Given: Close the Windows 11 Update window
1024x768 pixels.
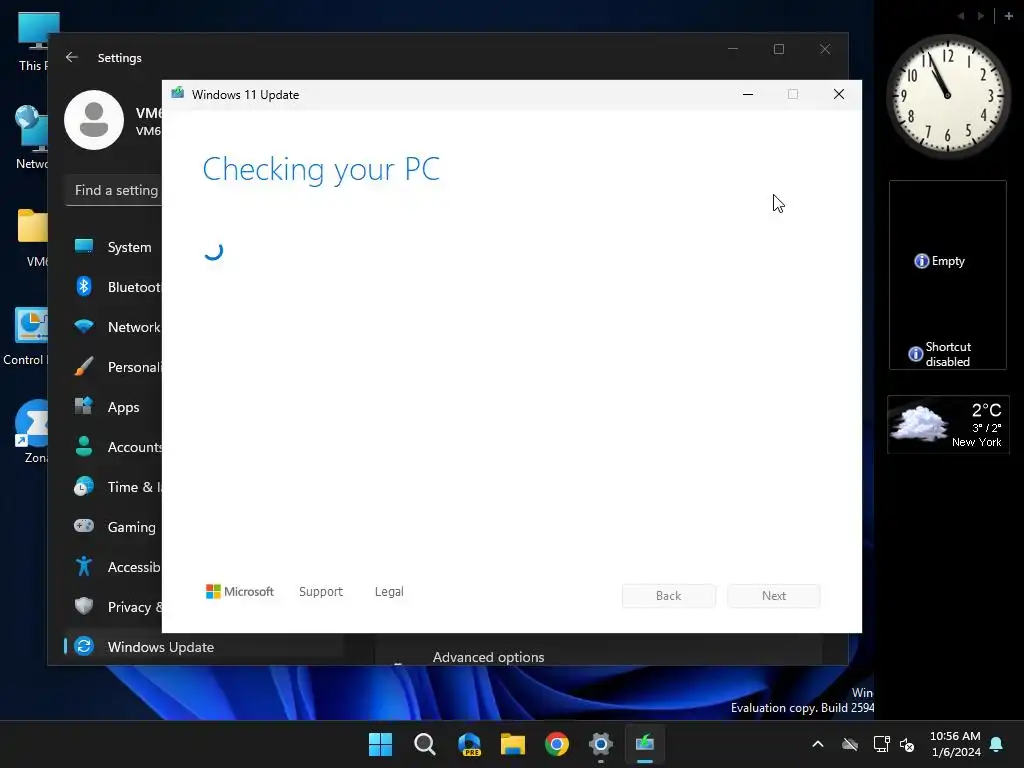Looking at the screenshot, I should pos(839,95).
